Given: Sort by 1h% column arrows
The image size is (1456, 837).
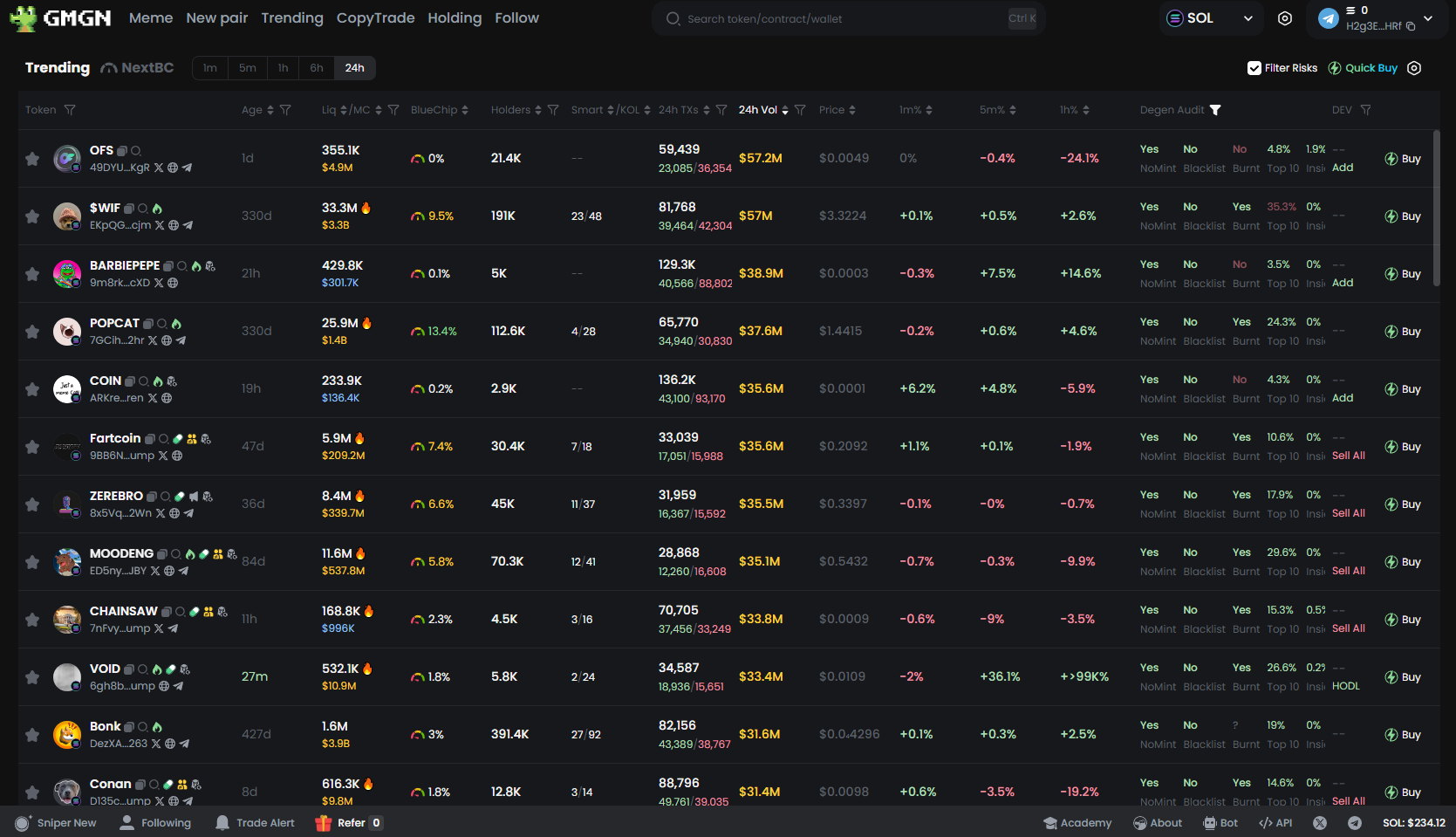Looking at the screenshot, I should pyautogui.click(x=1086, y=110).
